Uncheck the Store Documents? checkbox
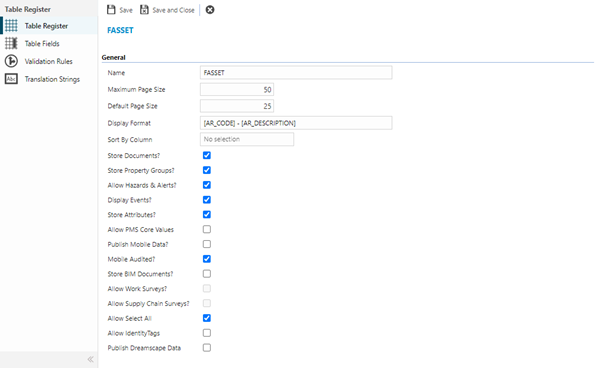Screen dimensions: 600x368 tap(207, 155)
